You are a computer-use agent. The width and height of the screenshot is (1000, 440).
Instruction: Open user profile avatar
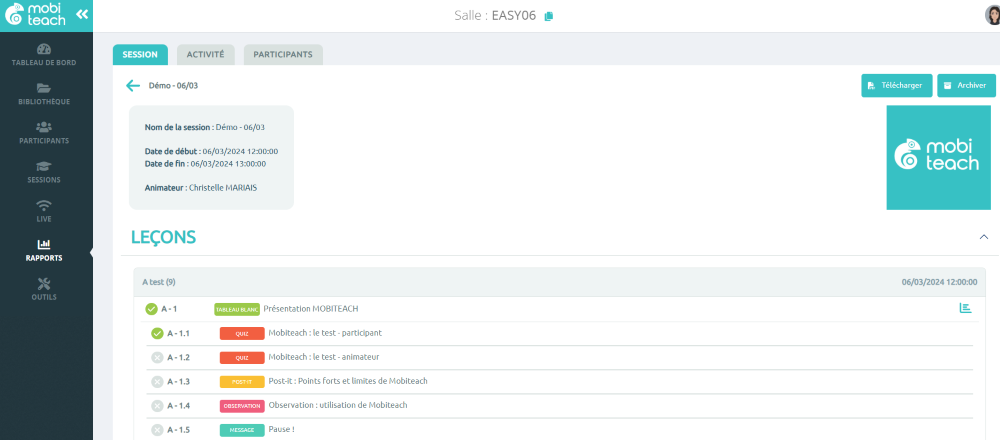coord(992,15)
